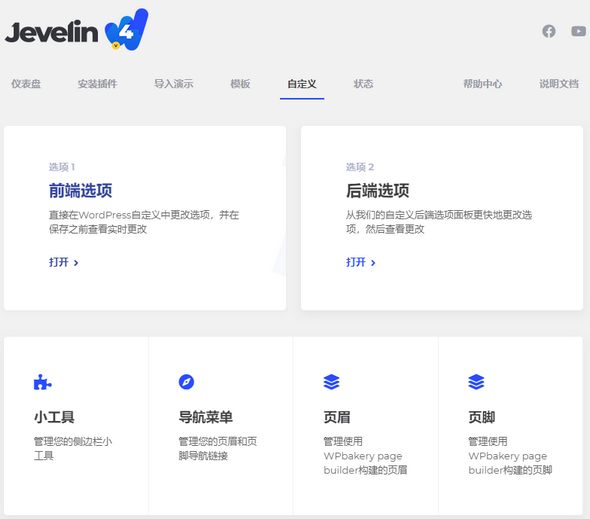This screenshot has height=519, width=590.
Task: Click the puzzle piece widget icon
Action: (43, 382)
